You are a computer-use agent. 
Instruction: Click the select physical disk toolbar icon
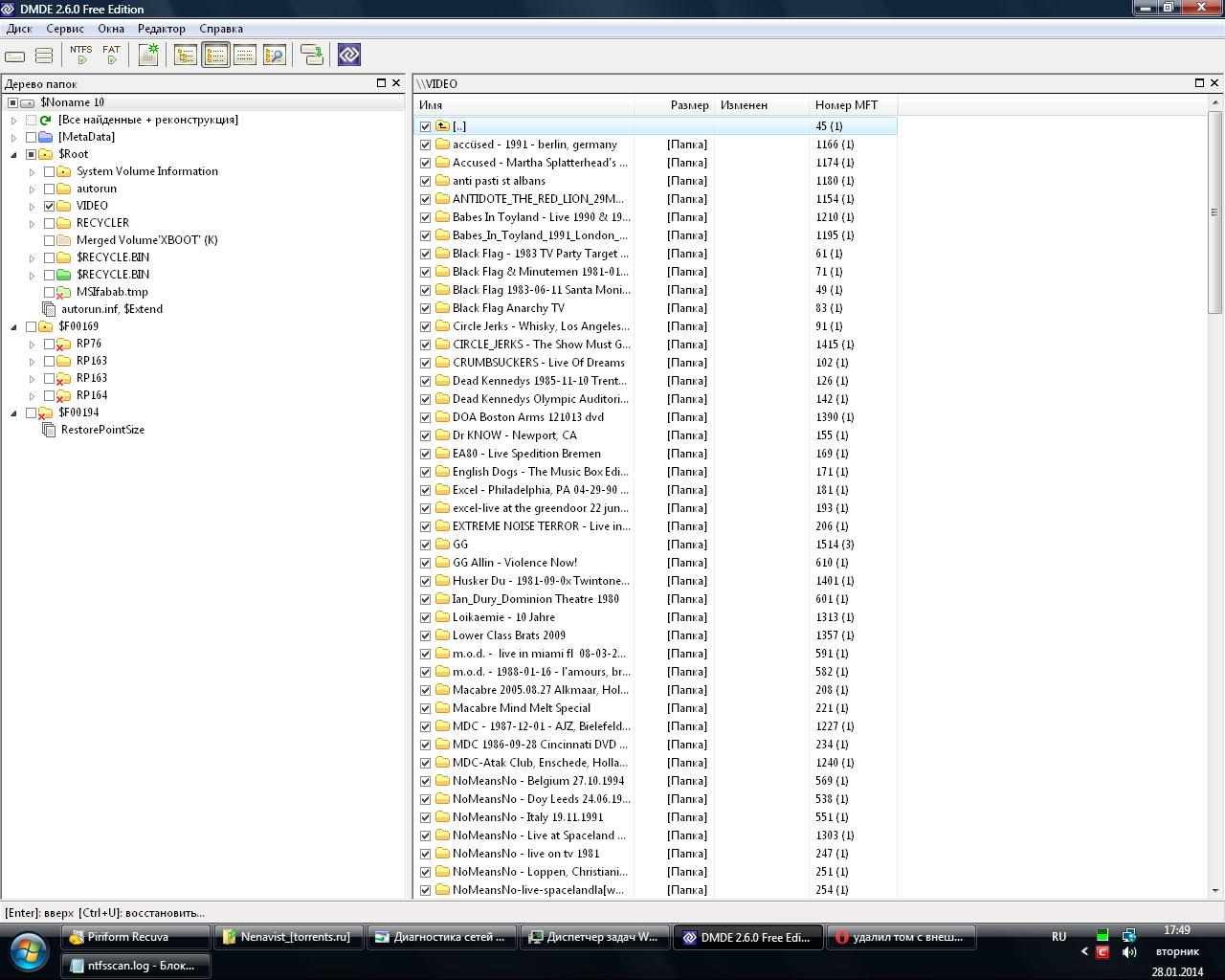[x=15, y=56]
